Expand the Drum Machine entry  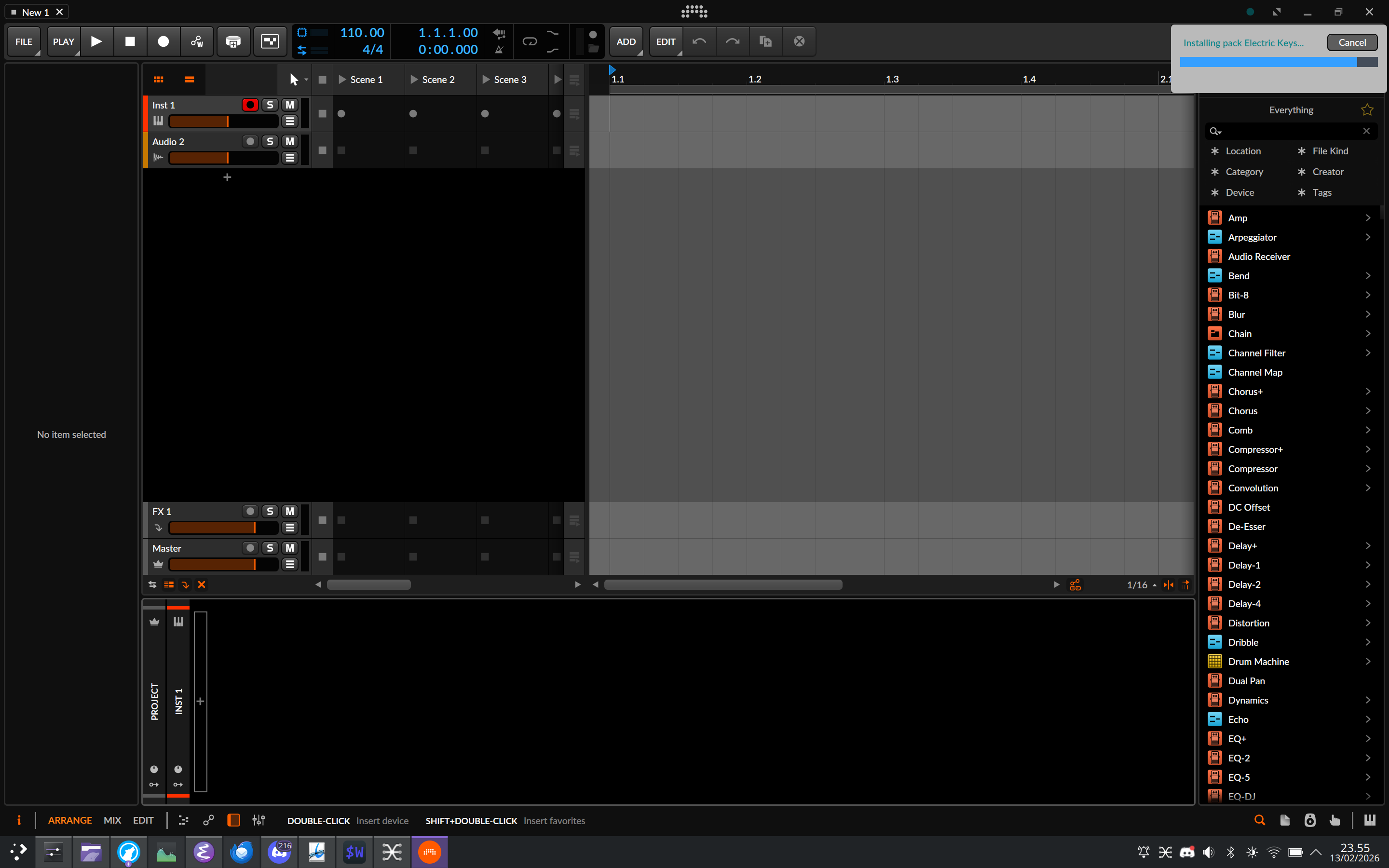click(x=1368, y=661)
